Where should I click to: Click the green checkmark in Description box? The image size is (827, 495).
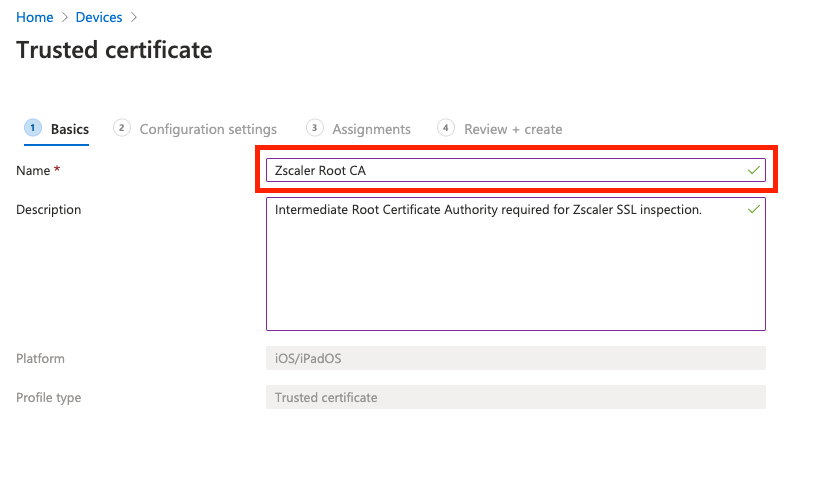click(754, 209)
